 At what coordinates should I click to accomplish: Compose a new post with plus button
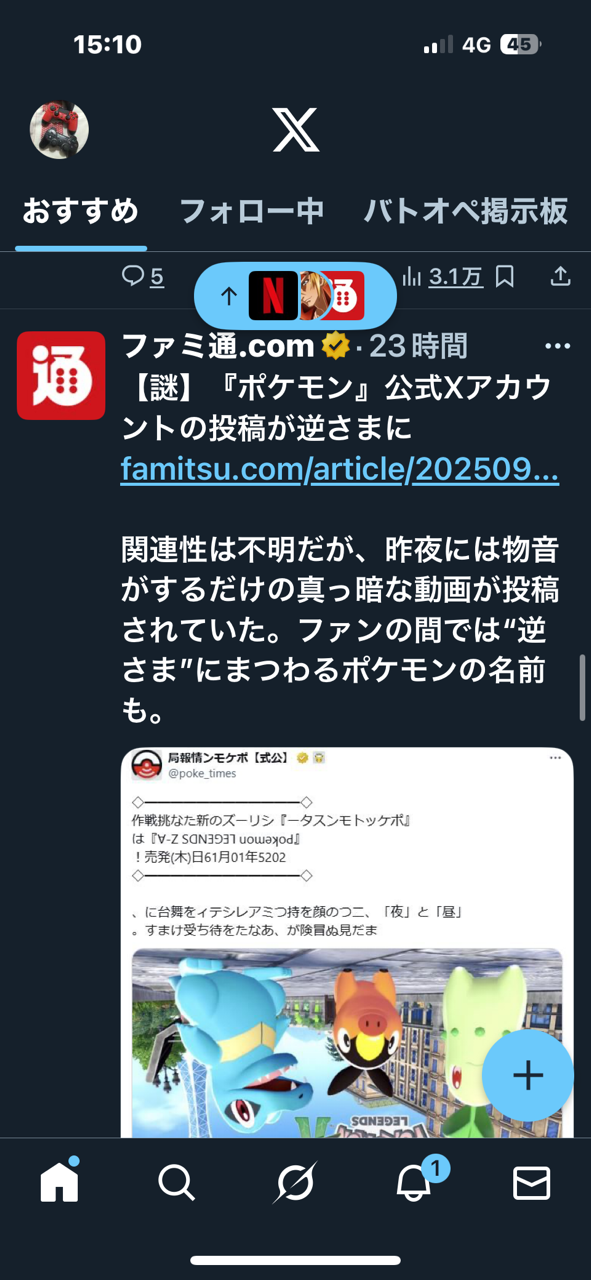click(x=528, y=1075)
